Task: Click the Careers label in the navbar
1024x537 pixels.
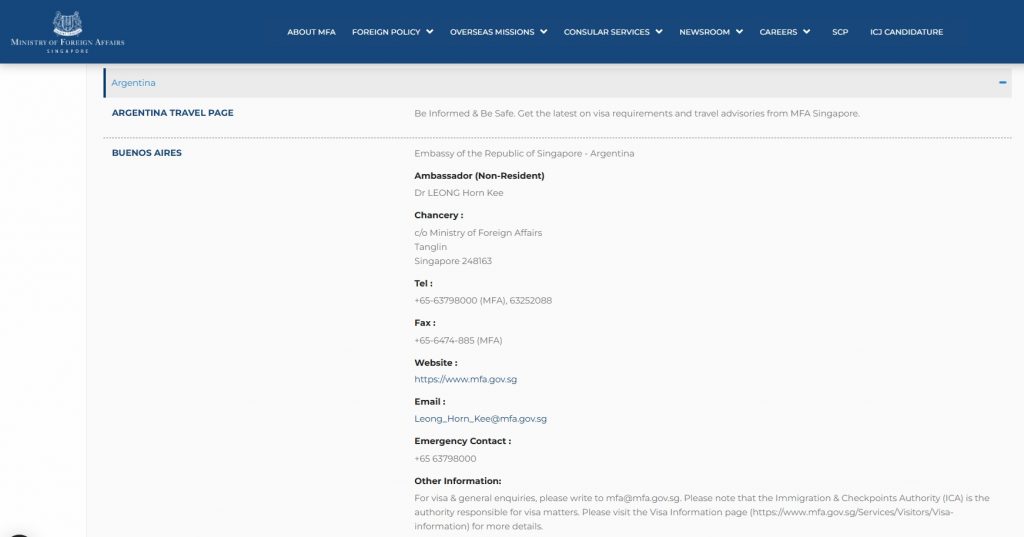Action: pyautogui.click(x=778, y=32)
